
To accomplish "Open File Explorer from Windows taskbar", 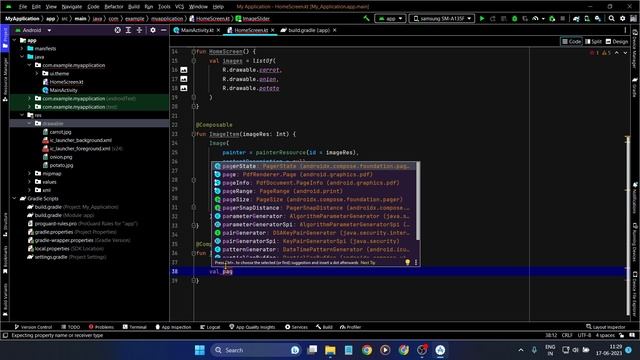I will (330, 350).
